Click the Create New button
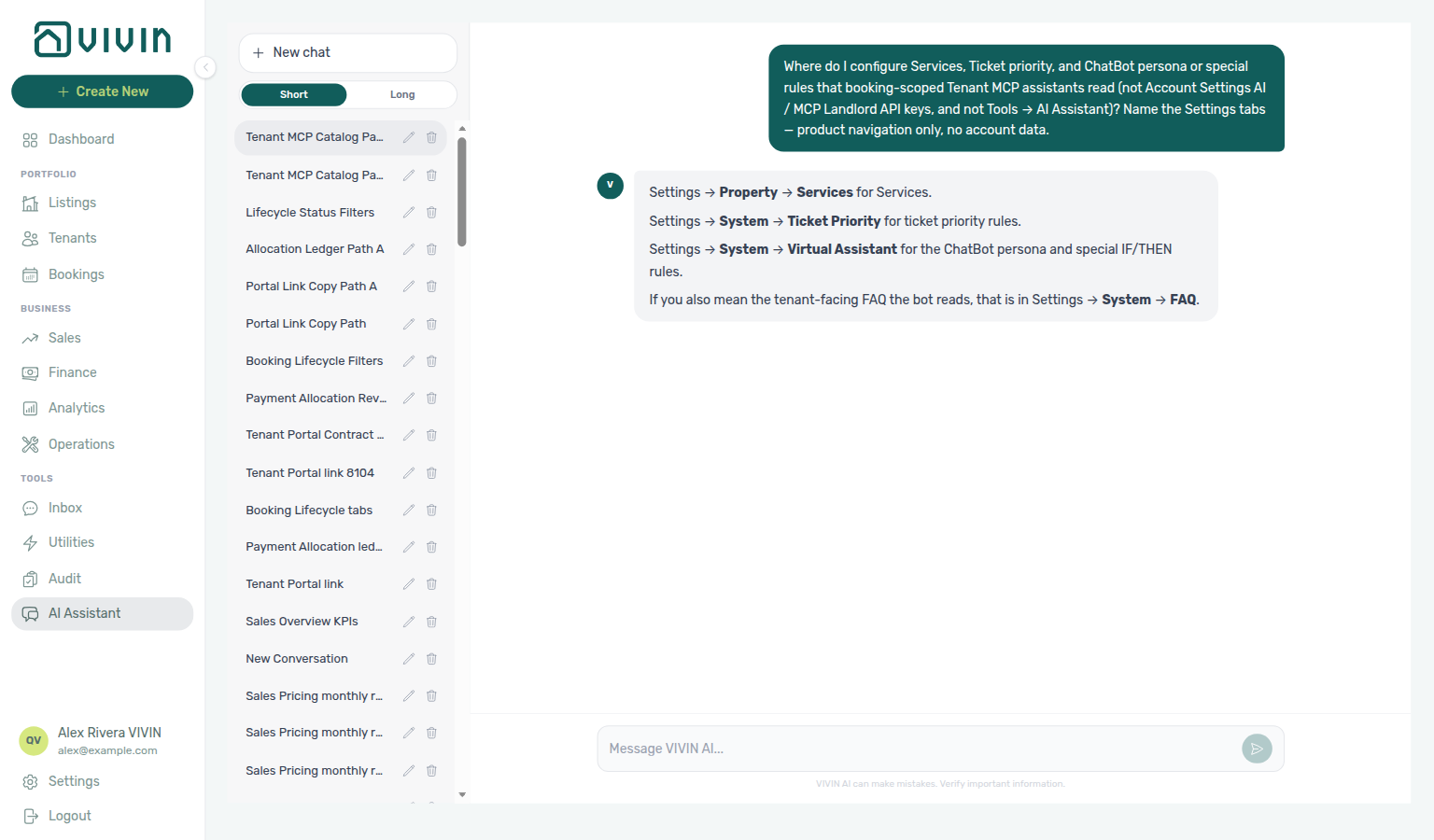This screenshot has width=1434, height=840. 102,91
